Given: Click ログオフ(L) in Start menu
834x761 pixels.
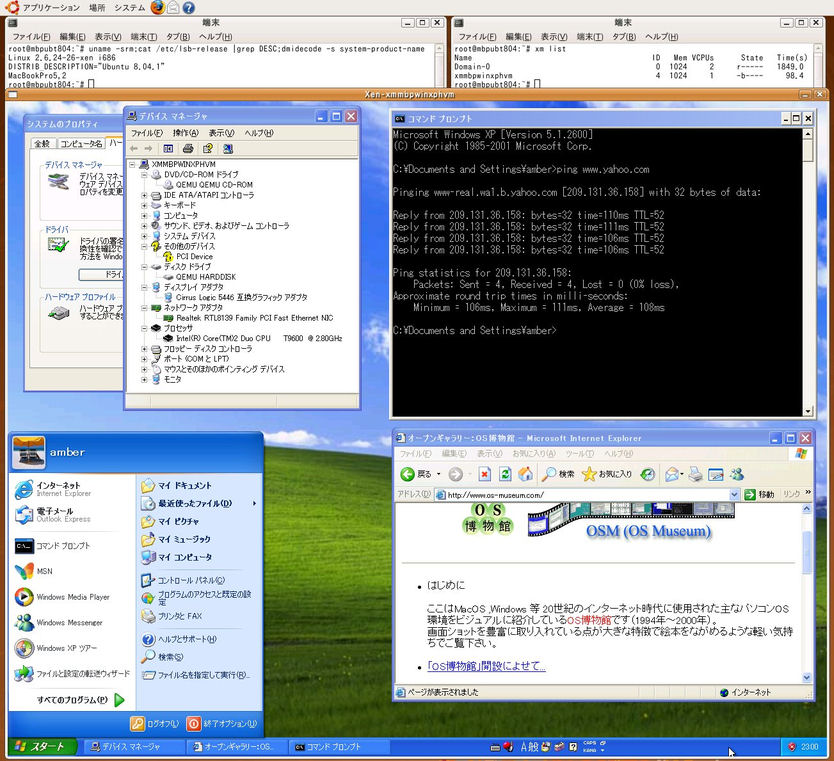Looking at the screenshot, I should tap(155, 723).
